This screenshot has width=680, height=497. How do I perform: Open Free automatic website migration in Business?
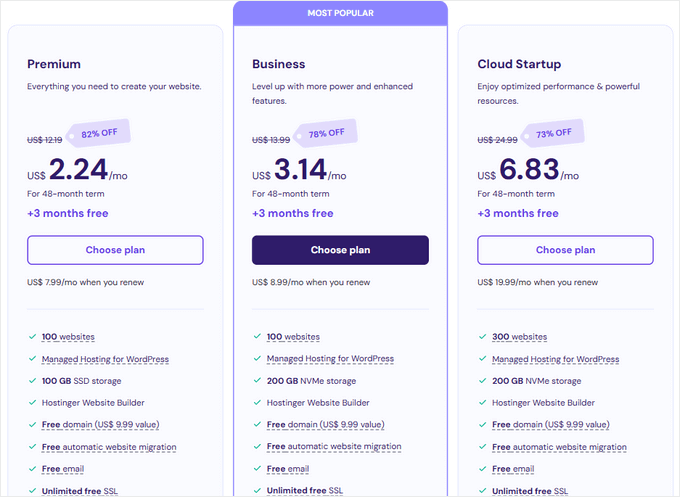[334, 447]
